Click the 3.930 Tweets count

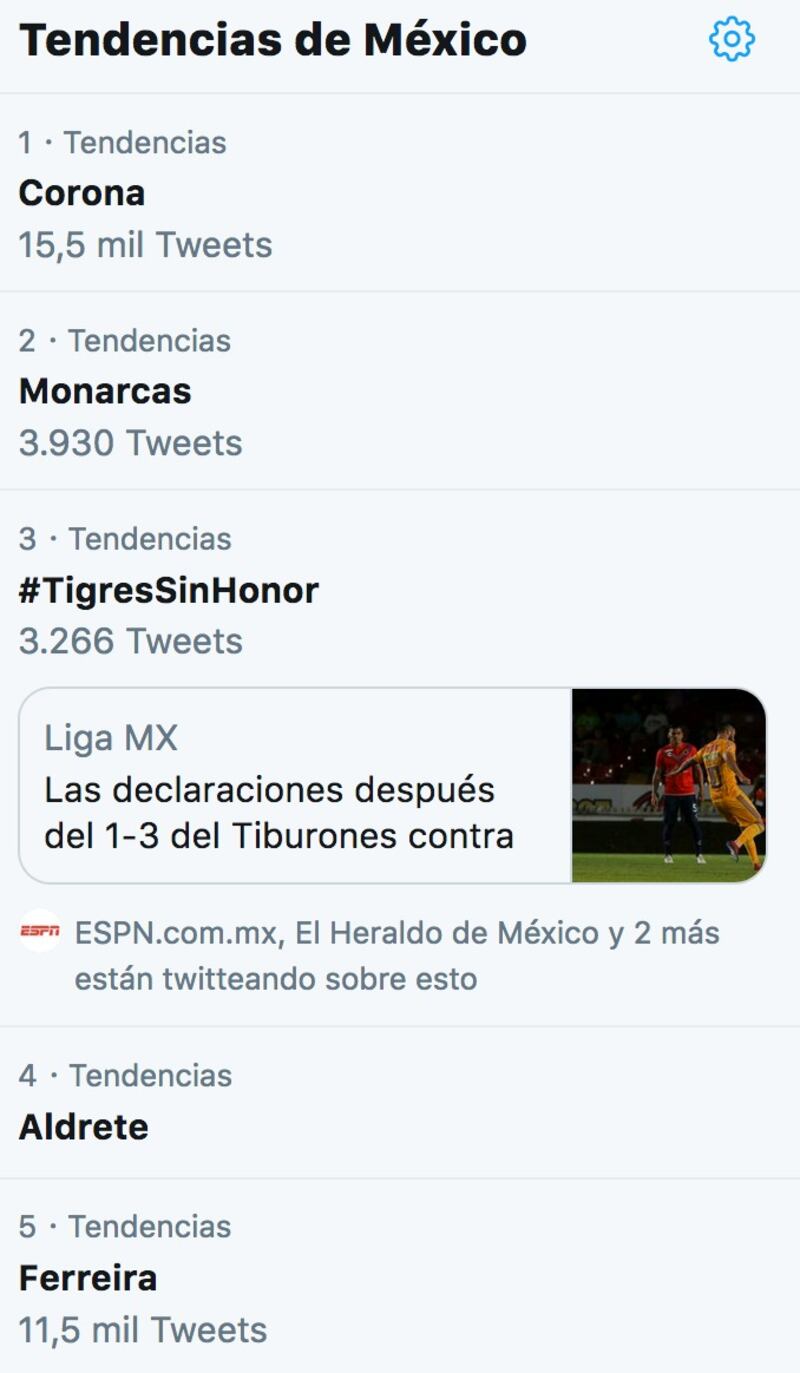coord(130,443)
